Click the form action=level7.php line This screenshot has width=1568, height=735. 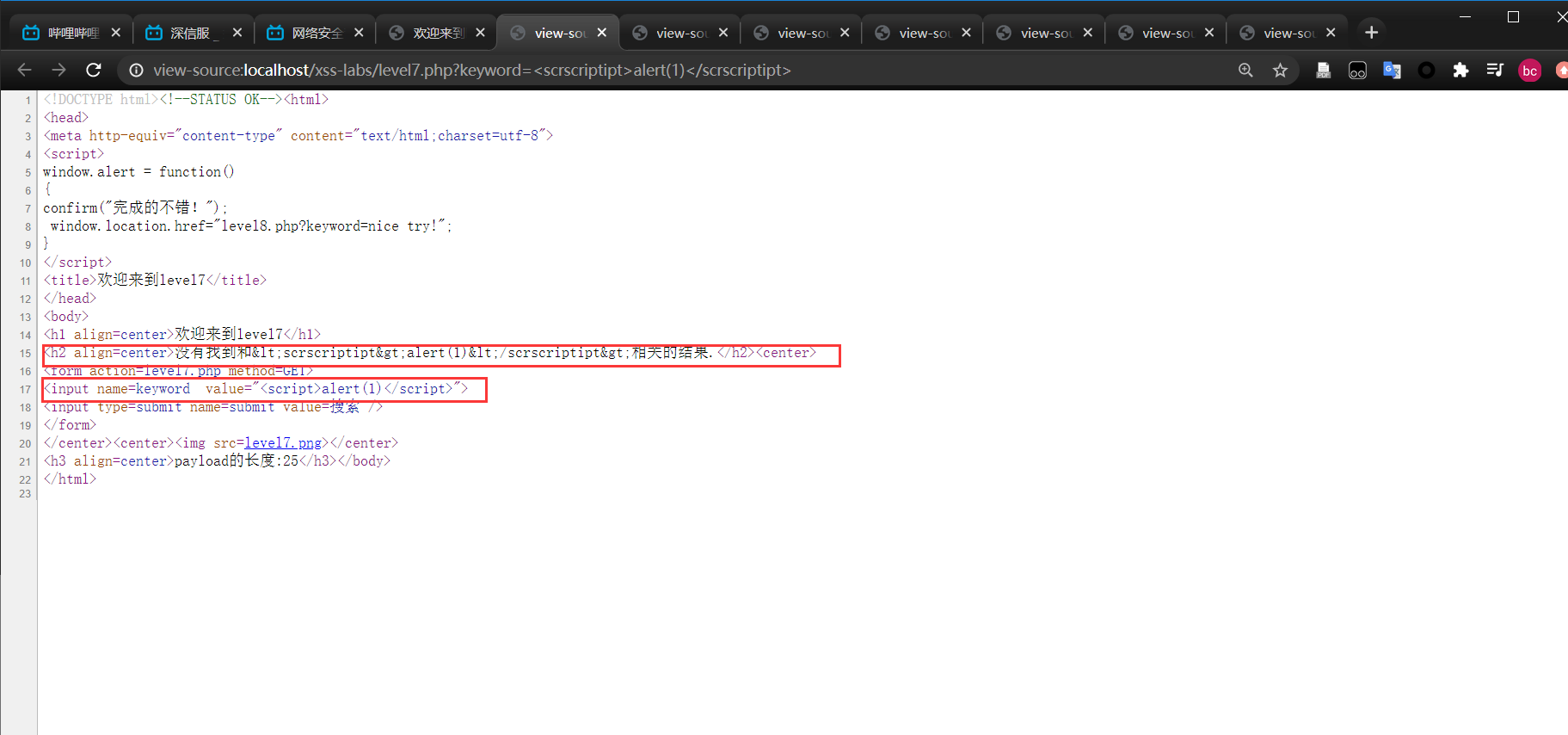click(178, 371)
